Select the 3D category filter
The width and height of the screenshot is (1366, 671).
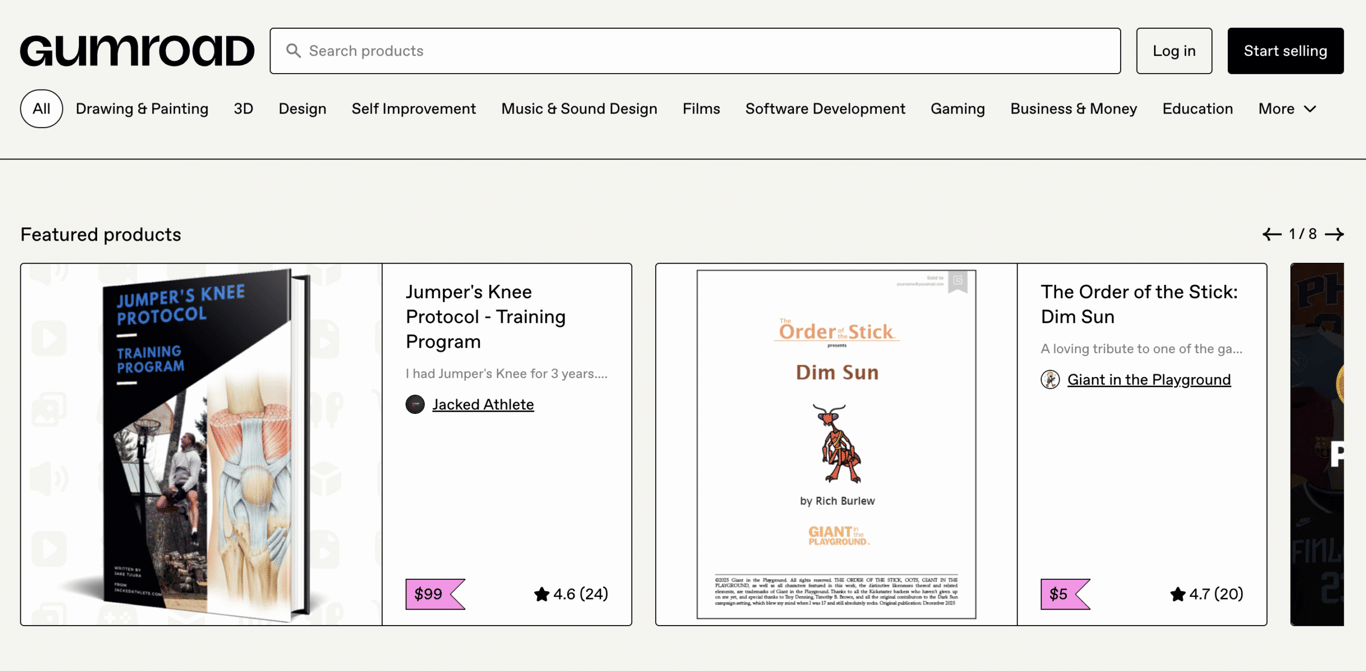coord(243,108)
